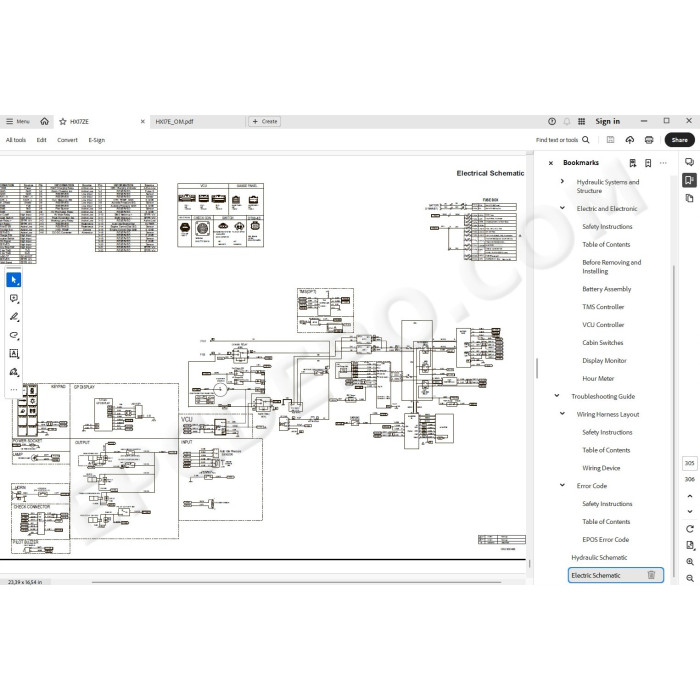Open EPOS Error Code bookmark
Screen dimensions: 700x700
(606, 540)
